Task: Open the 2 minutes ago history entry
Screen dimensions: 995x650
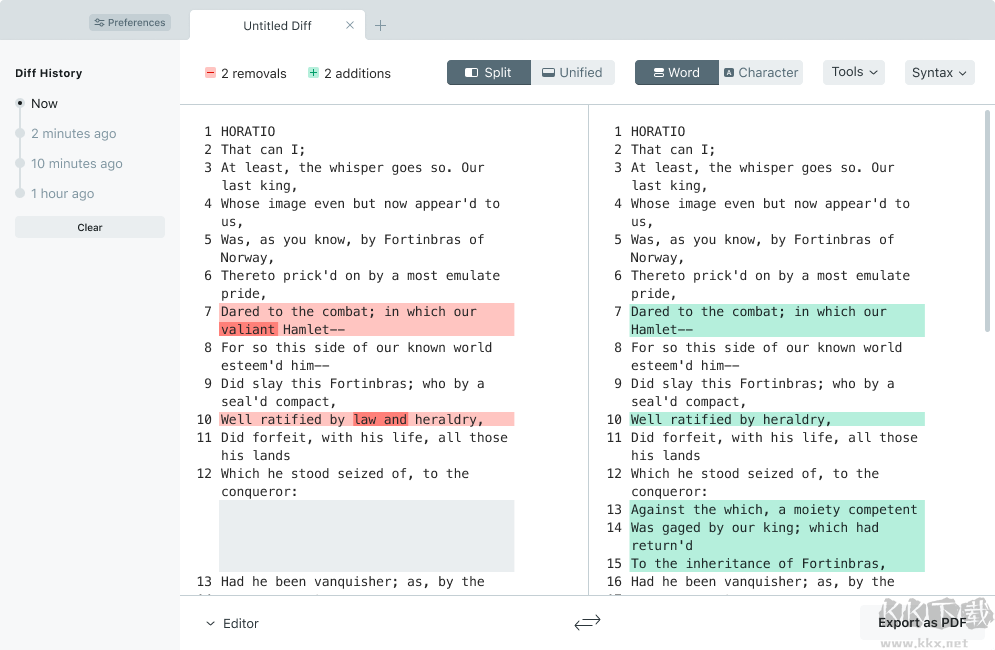Action: (x=73, y=133)
